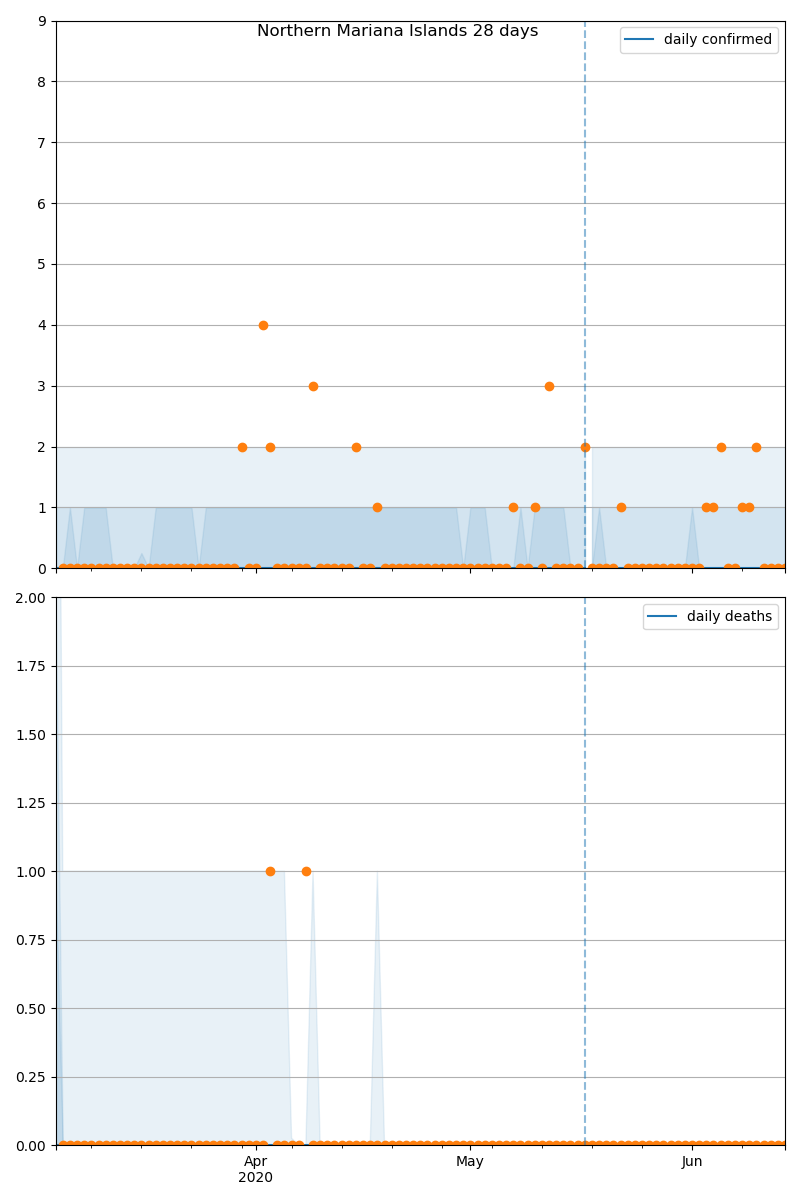Click the first orange death point at 1.00
This screenshot has height=1200, width=800.
[270, 871]
